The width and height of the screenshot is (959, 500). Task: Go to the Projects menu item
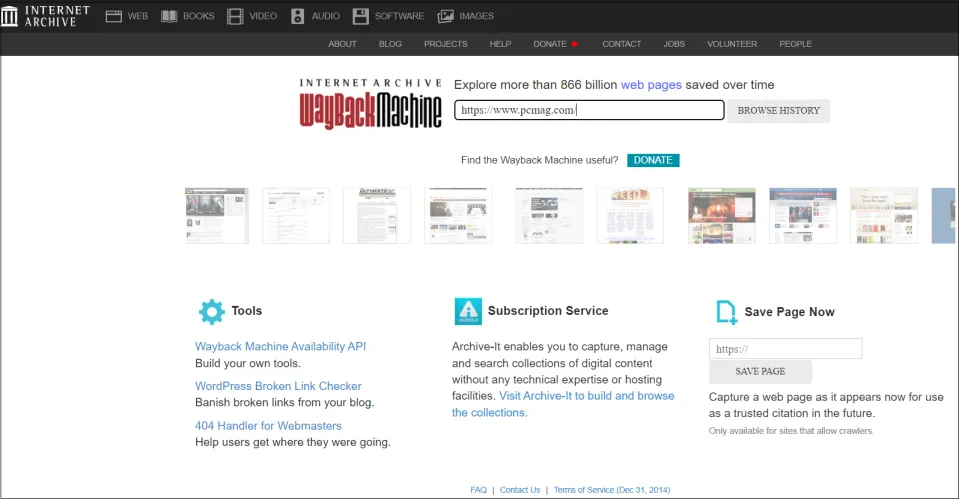coord(445,44)
